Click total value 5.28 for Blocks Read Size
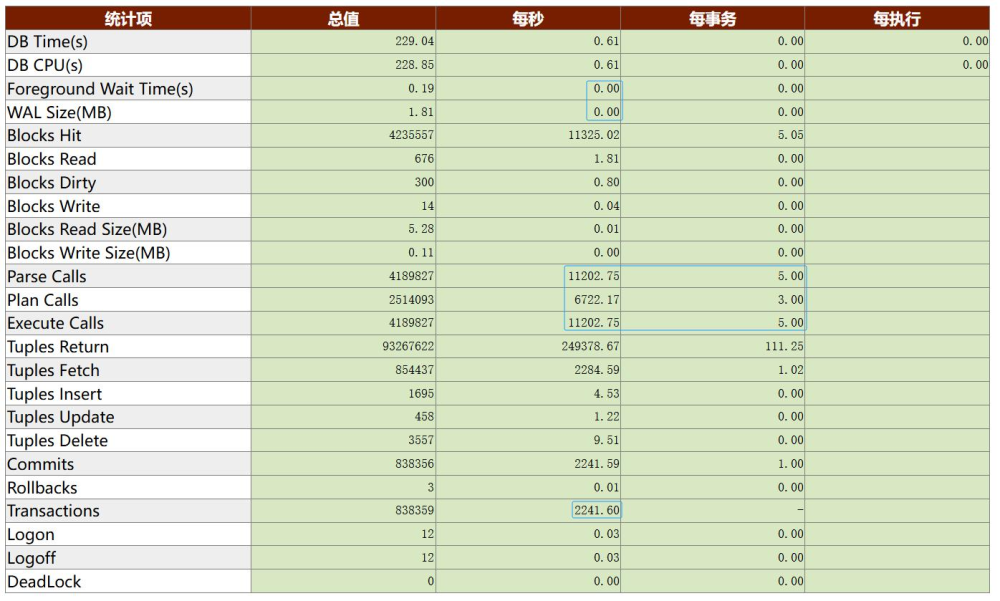The width and height of the screenshot is (1000, 601). coord(421,229)
